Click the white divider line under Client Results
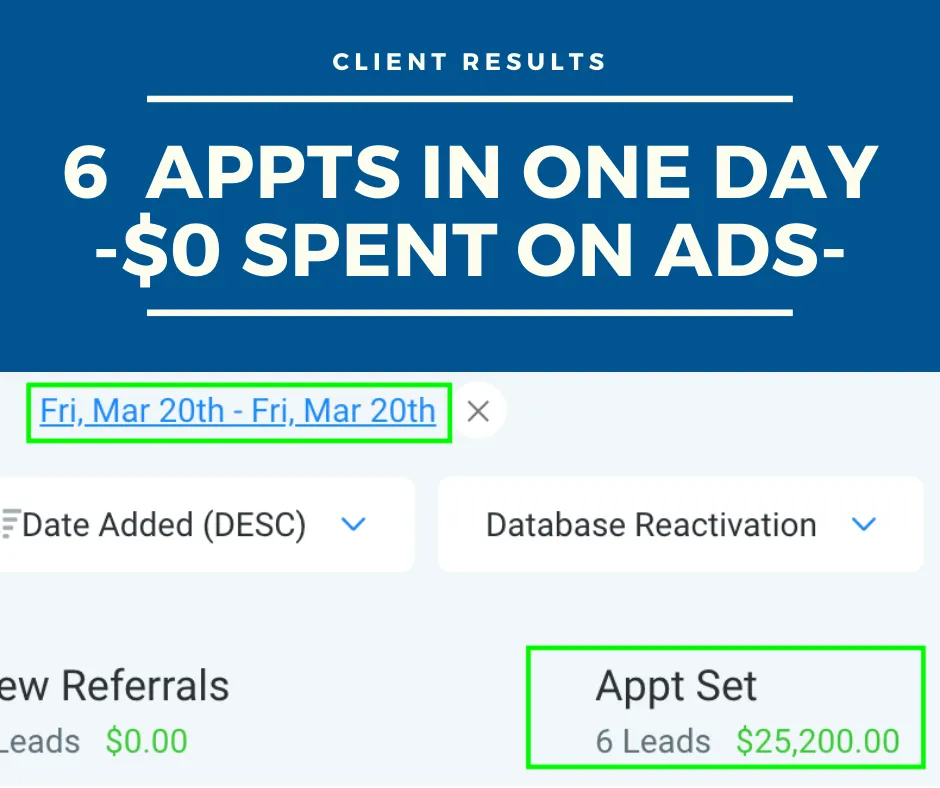940x788 pixels. tap(470, 99)
